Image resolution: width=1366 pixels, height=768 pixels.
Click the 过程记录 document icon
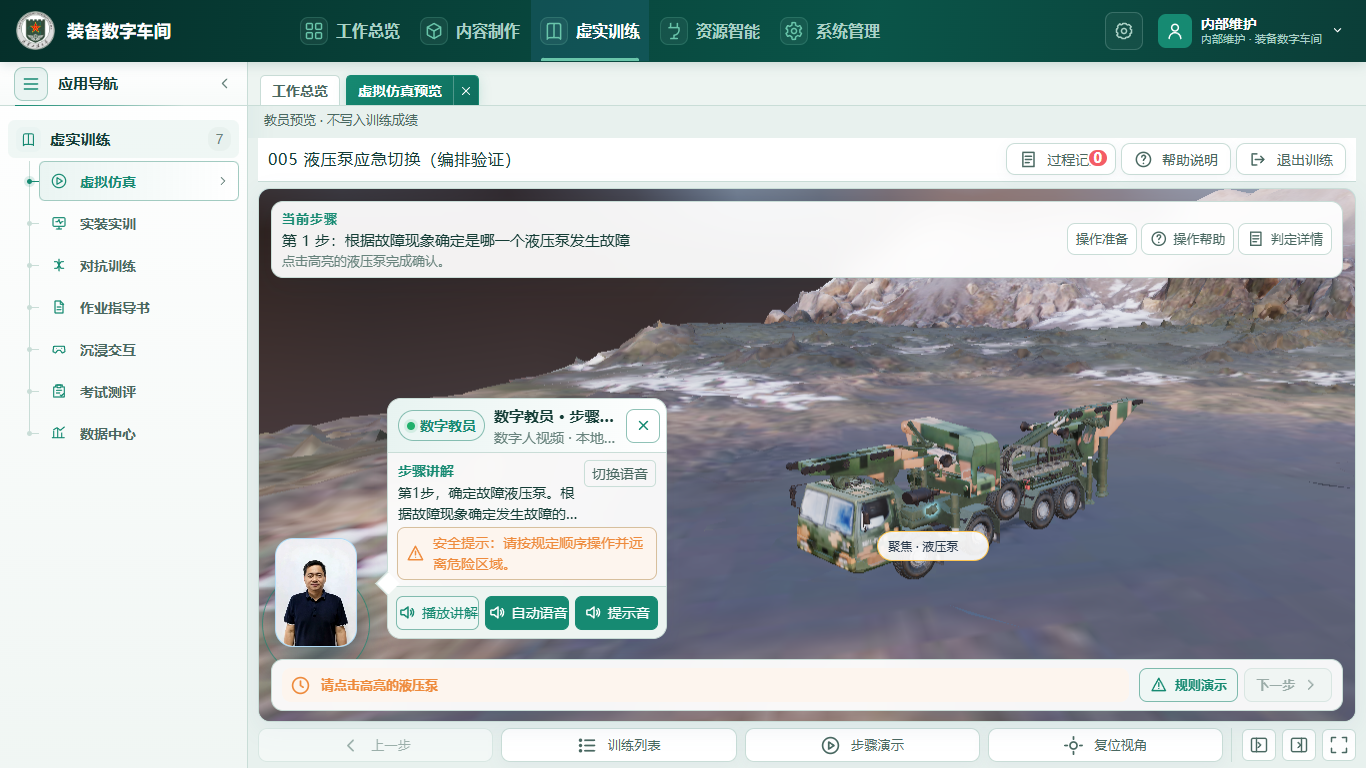1027,160
